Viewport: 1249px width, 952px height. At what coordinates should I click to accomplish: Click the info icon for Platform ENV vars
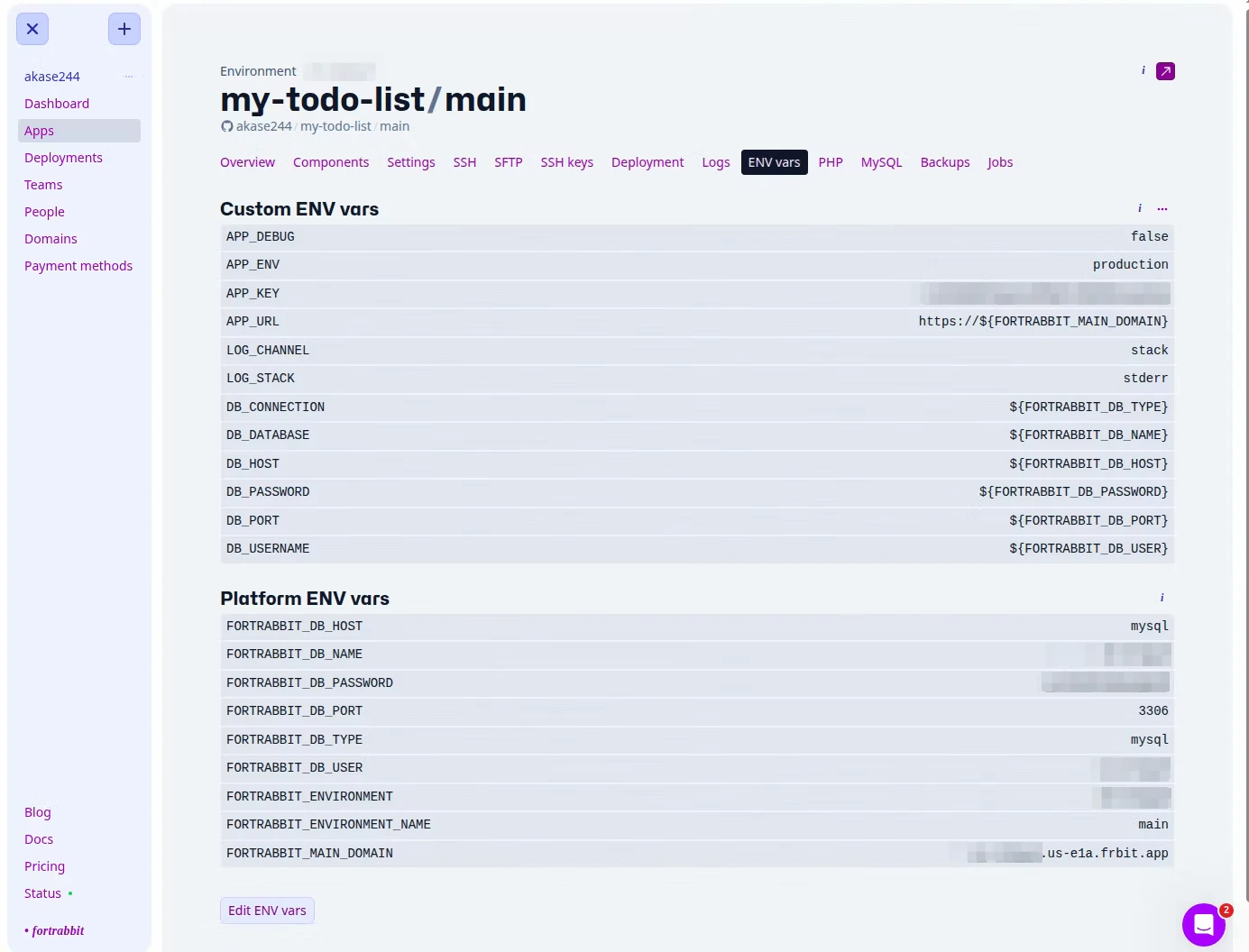point(1162,598)
